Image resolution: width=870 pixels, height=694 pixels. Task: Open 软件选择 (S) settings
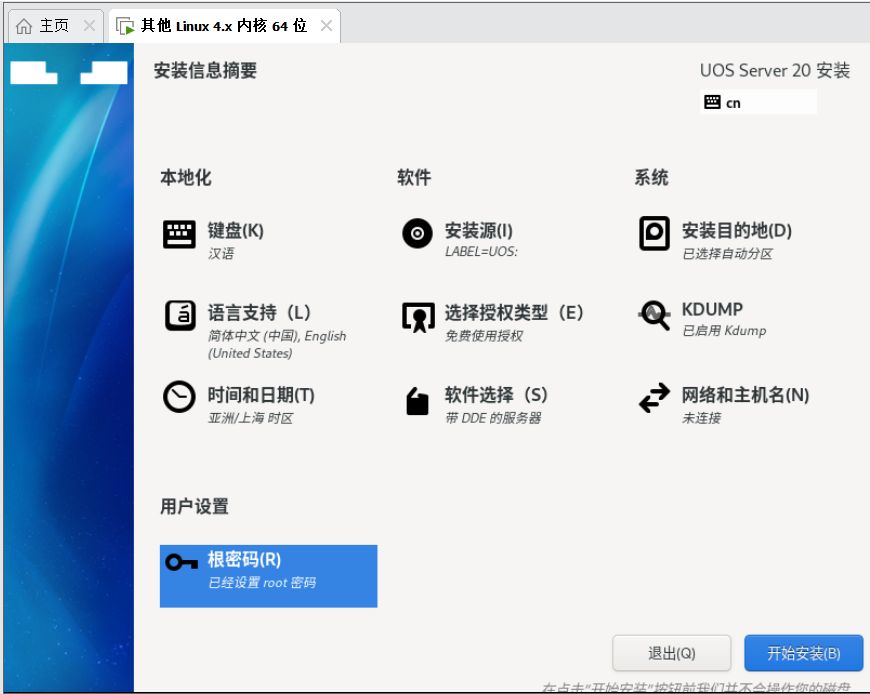496,395
